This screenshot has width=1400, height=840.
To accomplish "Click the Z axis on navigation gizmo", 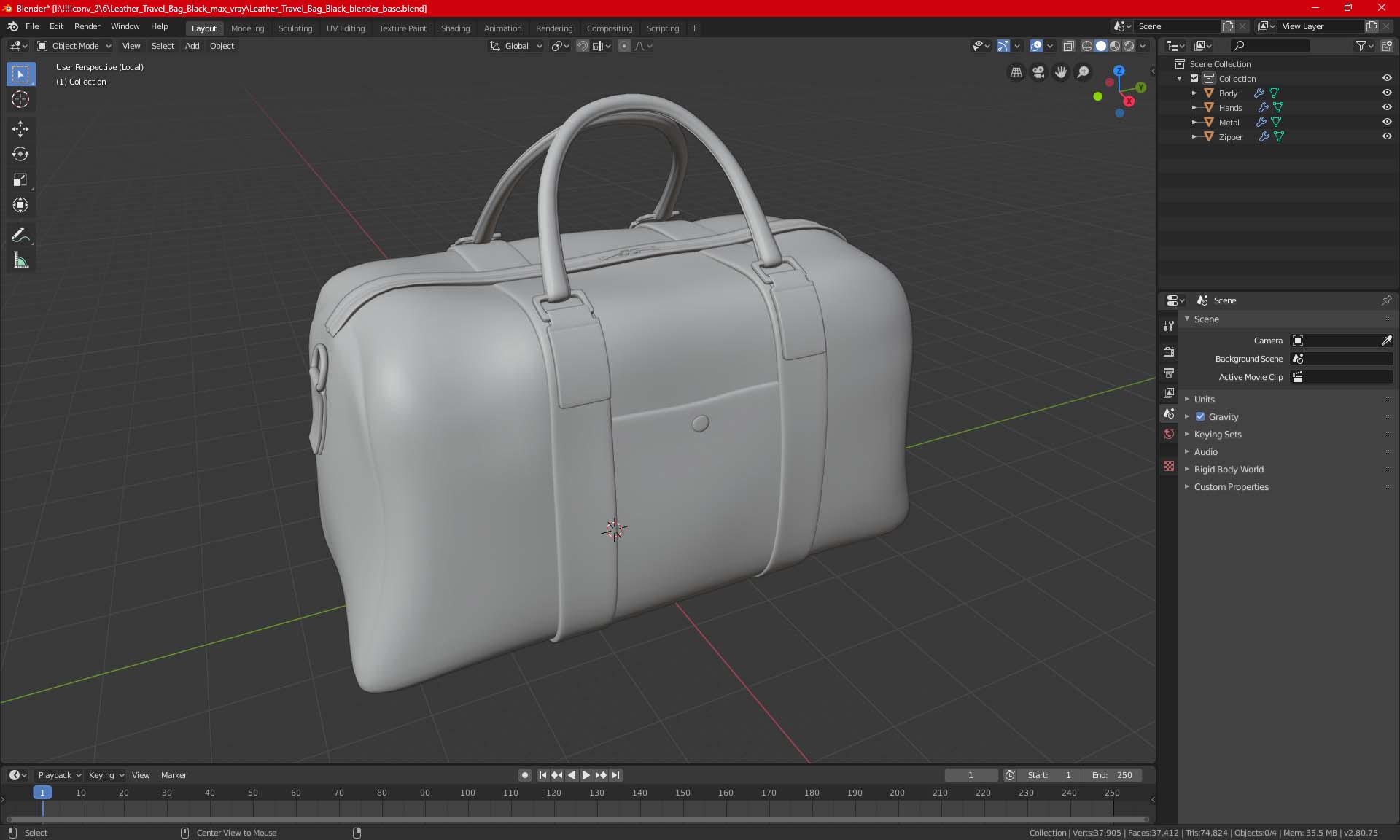I will click(1119, 71).
